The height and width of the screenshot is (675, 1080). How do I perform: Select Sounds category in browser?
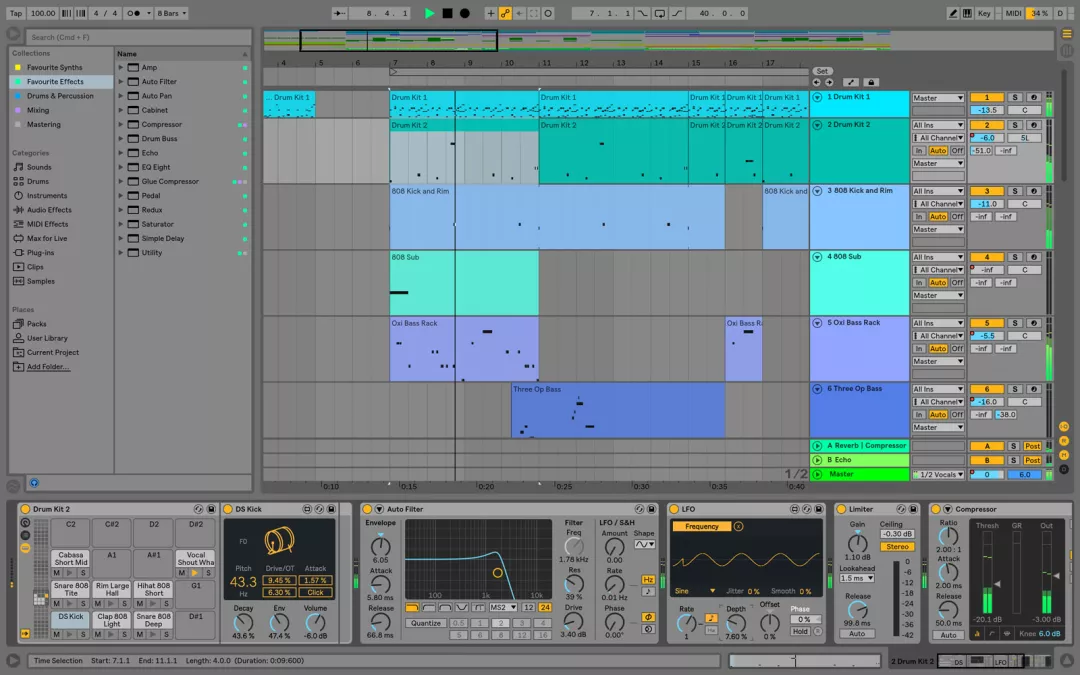[39, 167]
